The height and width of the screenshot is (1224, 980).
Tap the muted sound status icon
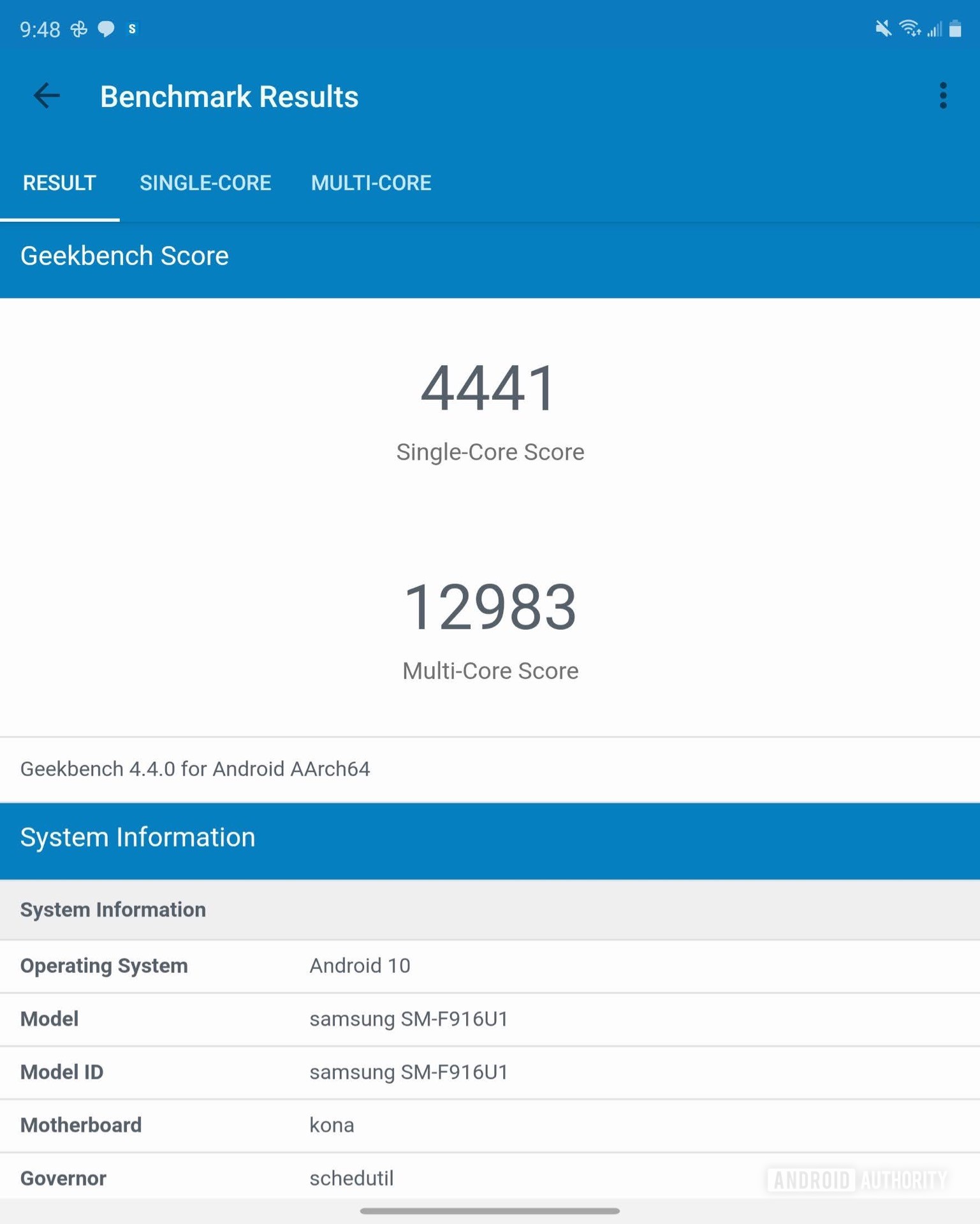883,29
